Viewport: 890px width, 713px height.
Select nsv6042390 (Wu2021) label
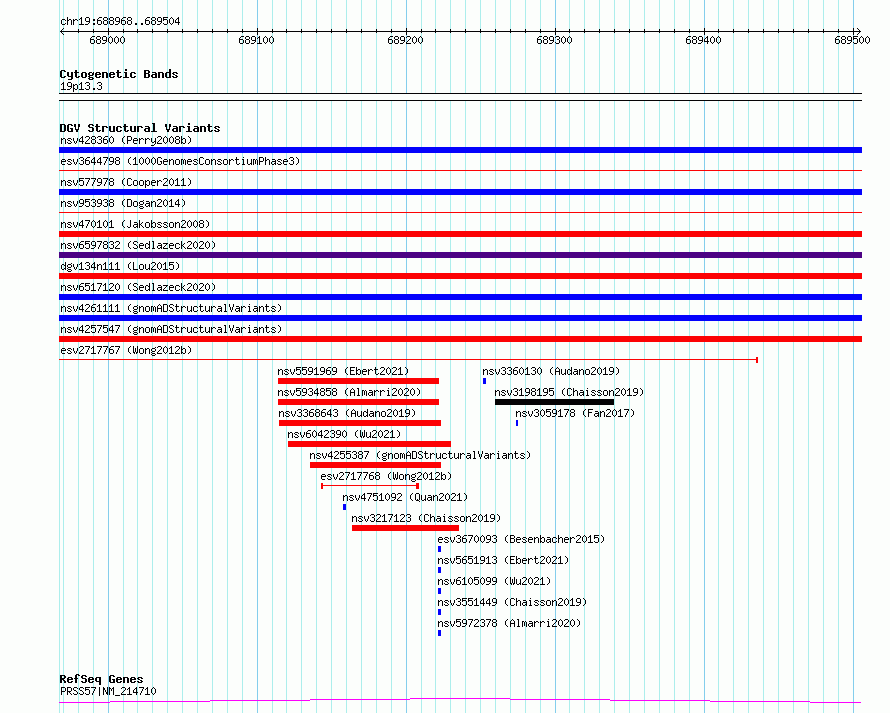pos(344,434)
